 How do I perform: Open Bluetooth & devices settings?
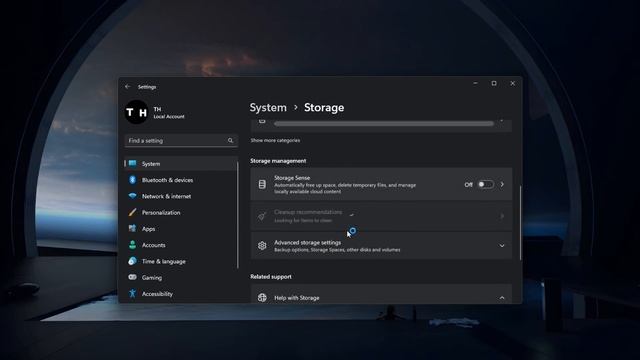click(181, 180)
